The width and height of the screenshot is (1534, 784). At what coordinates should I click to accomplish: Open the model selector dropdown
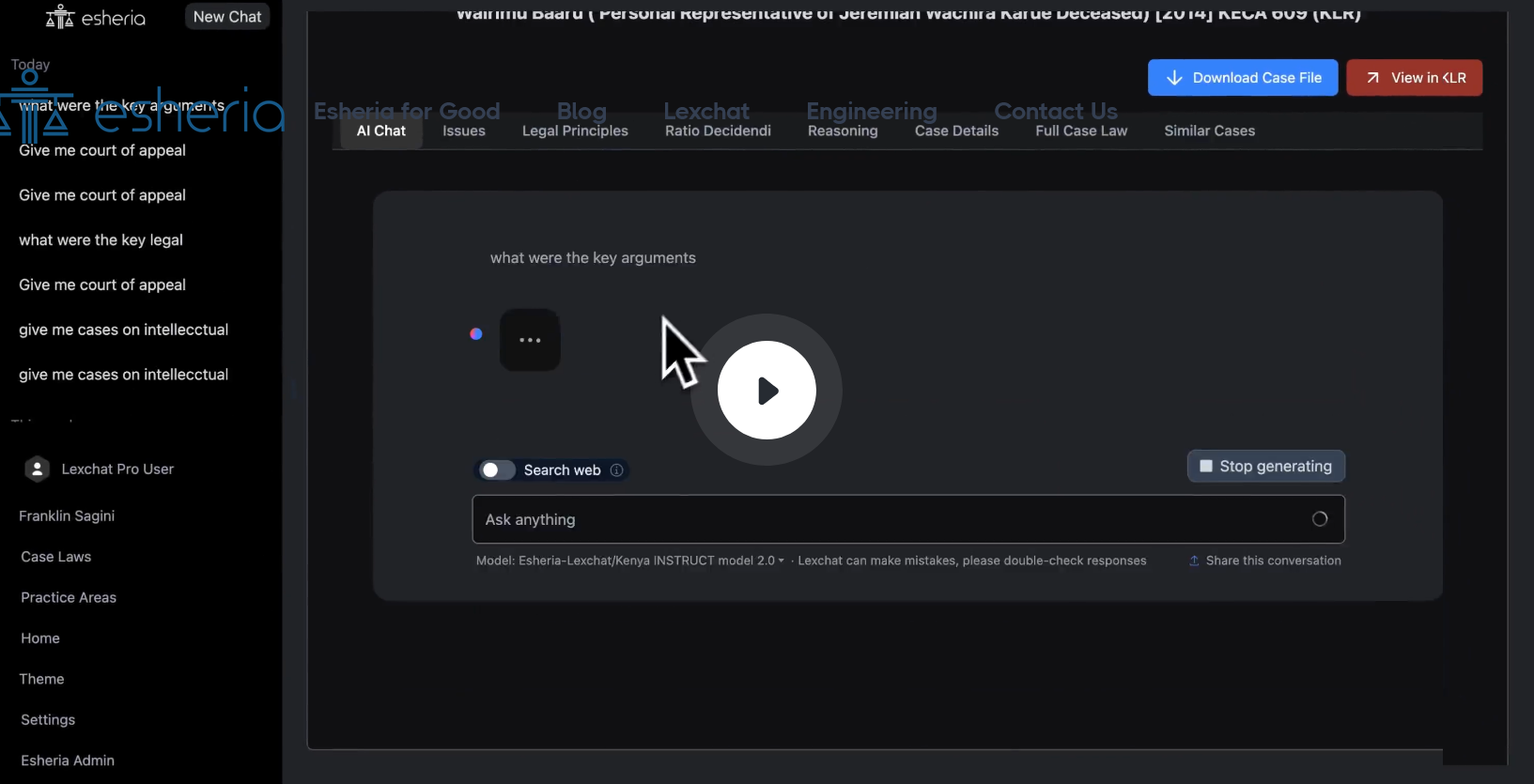[x=629, y=561]
